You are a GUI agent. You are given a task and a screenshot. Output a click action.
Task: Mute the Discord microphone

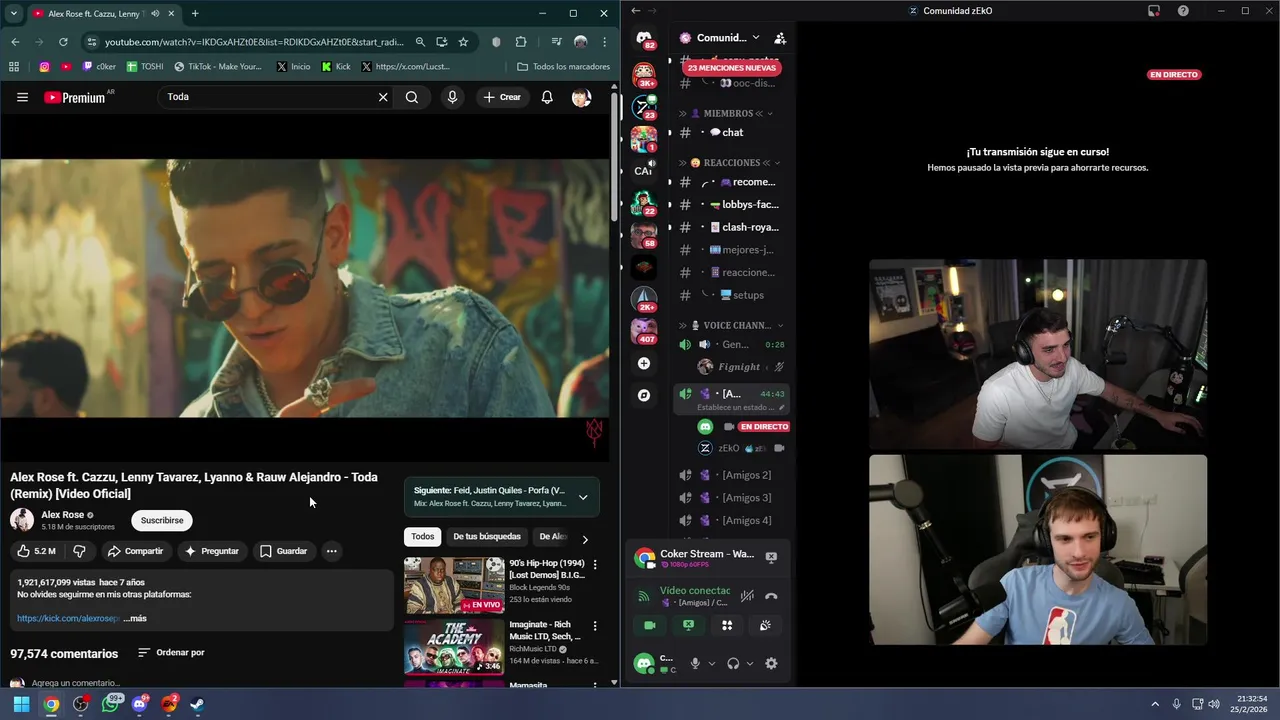pyautogui.click(x=695, y=663)
